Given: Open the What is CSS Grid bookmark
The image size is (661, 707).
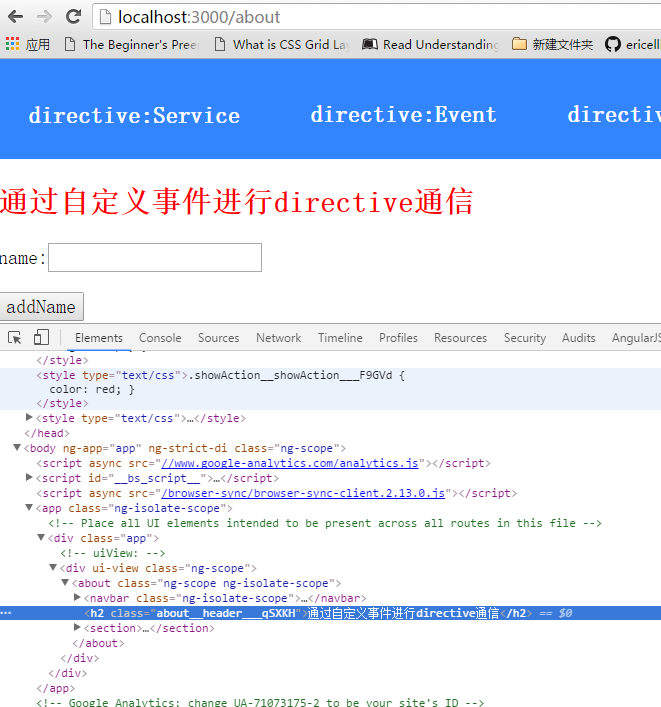Looking at the screenshot, I should click(281, 44).
